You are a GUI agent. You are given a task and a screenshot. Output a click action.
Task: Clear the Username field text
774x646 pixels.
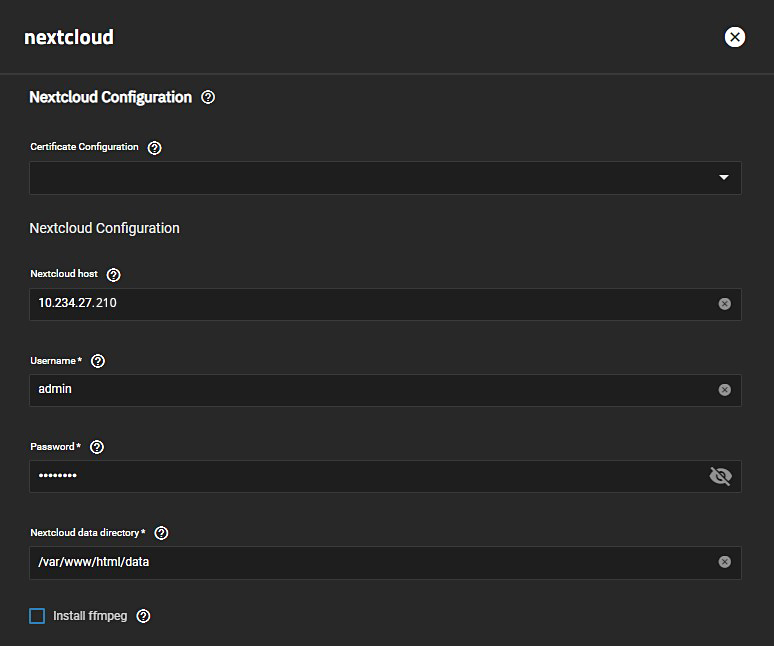[x=724, y=390]
